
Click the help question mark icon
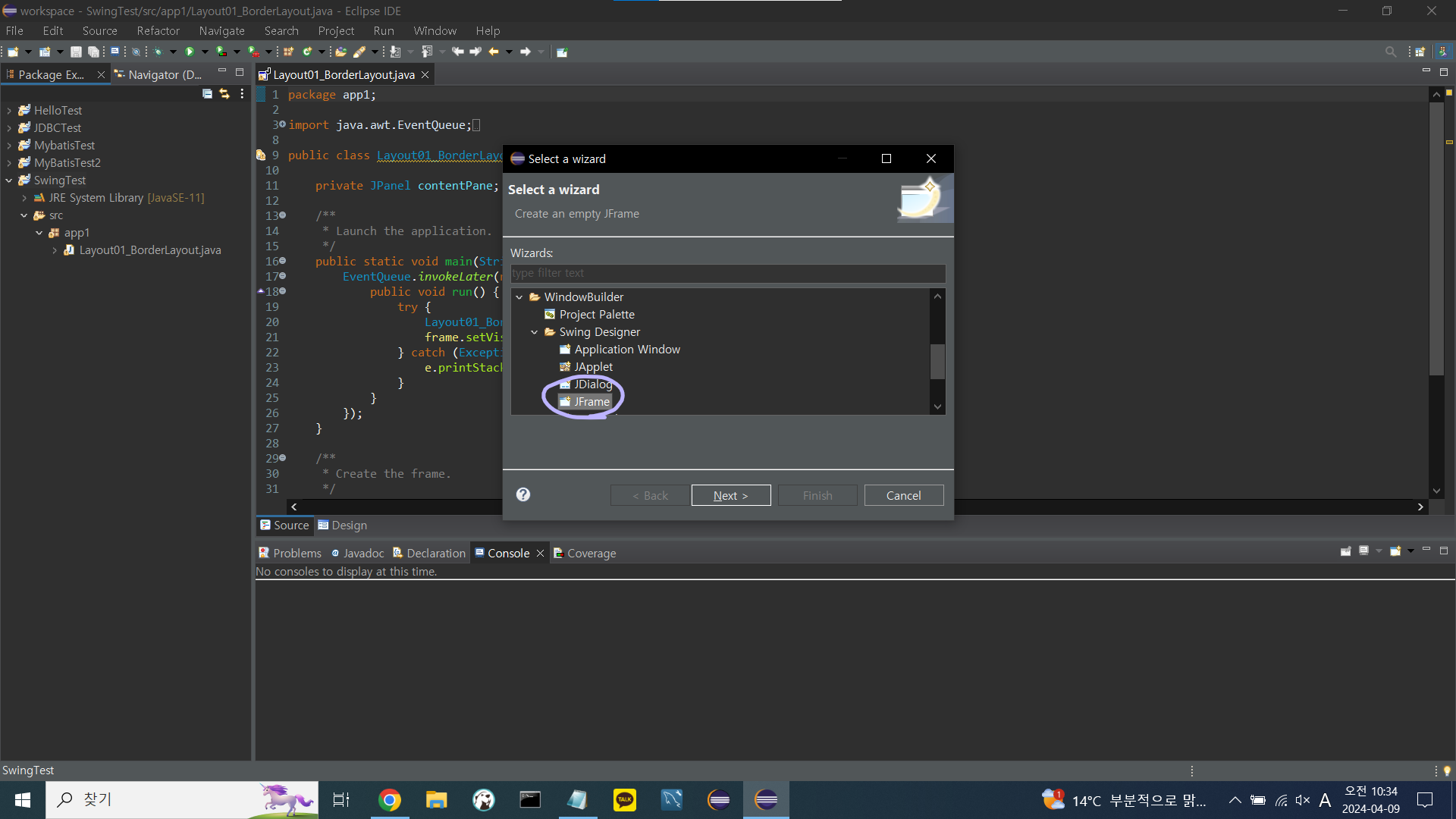coord(523,494)
